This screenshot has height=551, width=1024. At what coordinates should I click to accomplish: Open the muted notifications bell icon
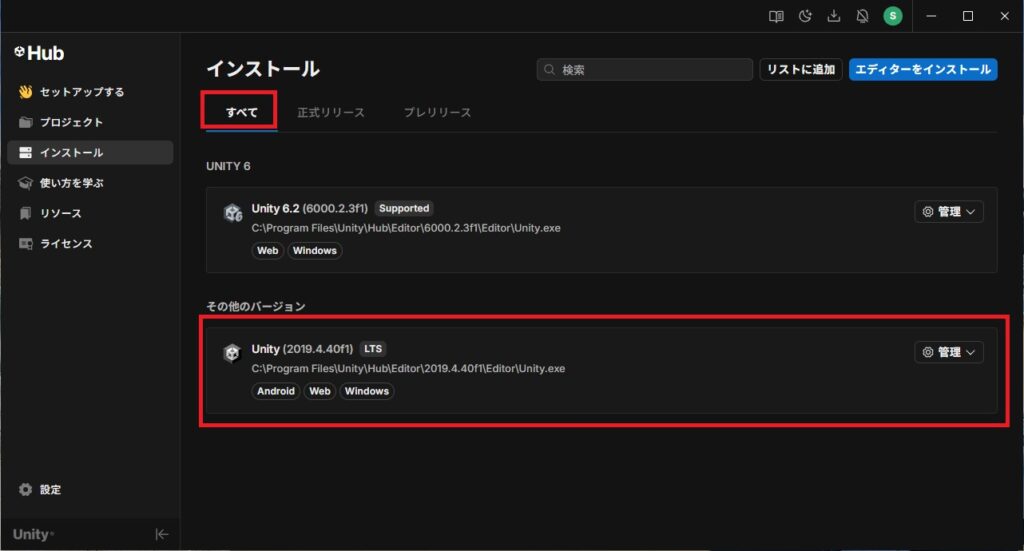tap(863, 16)
